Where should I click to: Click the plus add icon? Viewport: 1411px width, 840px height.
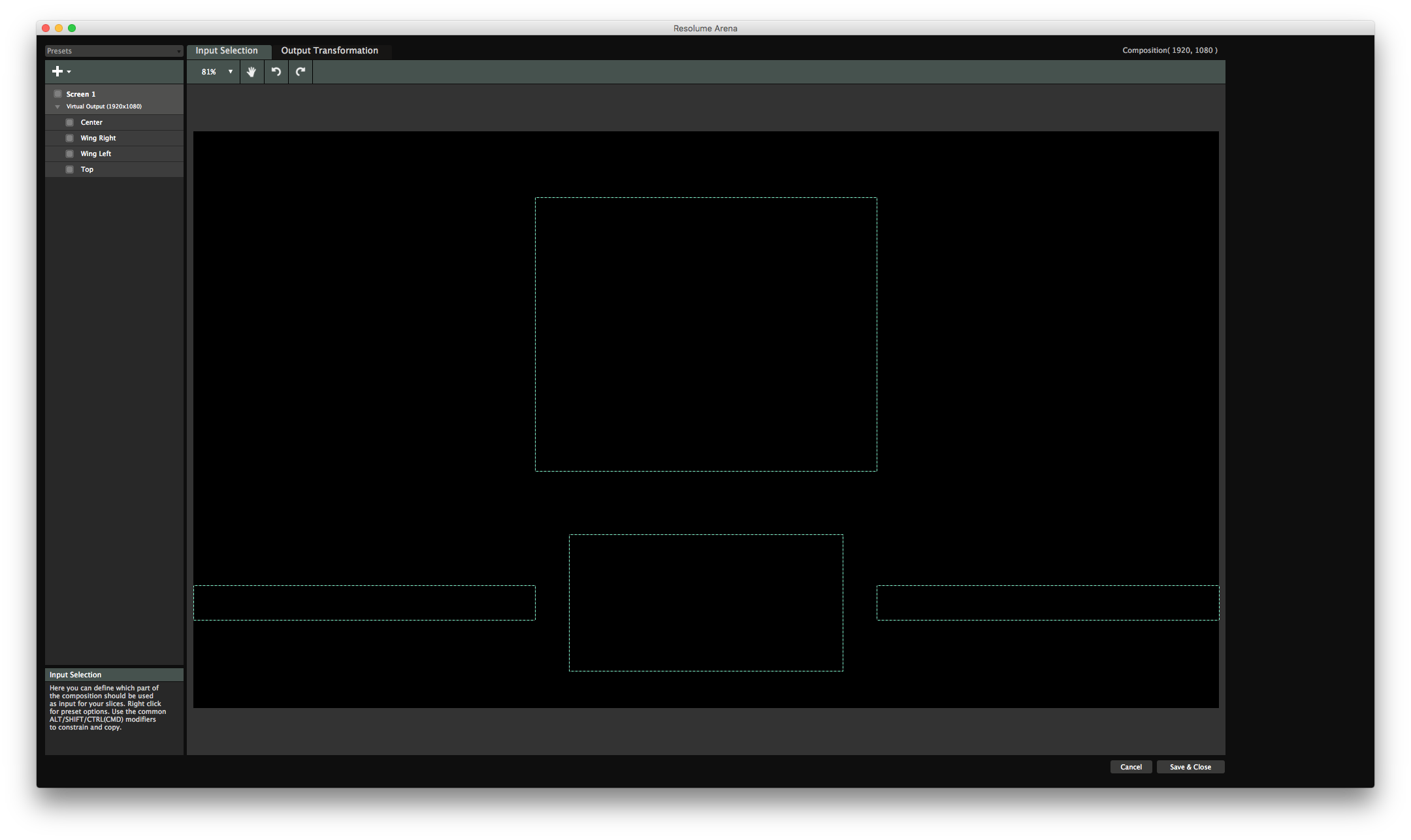(x=58, y=72)
